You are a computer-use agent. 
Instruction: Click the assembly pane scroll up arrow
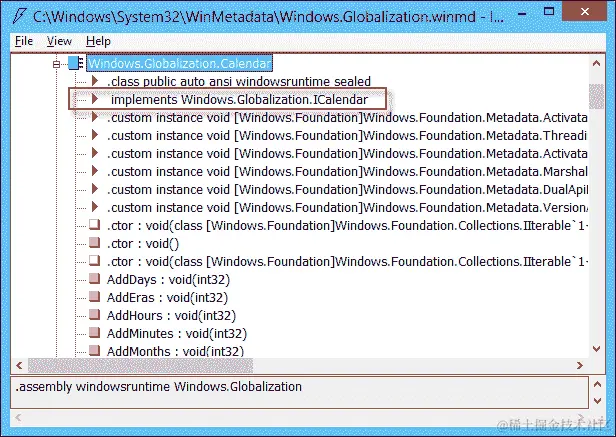597,384
